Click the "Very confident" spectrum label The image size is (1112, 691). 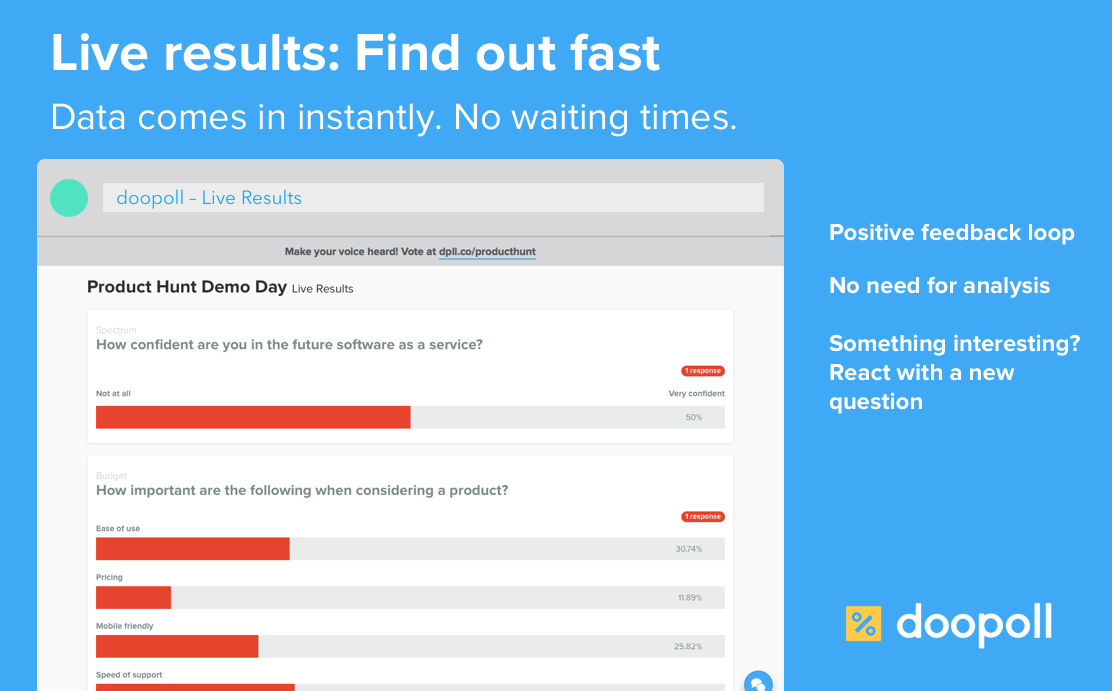pyautogui.click(x=696, y=394)
